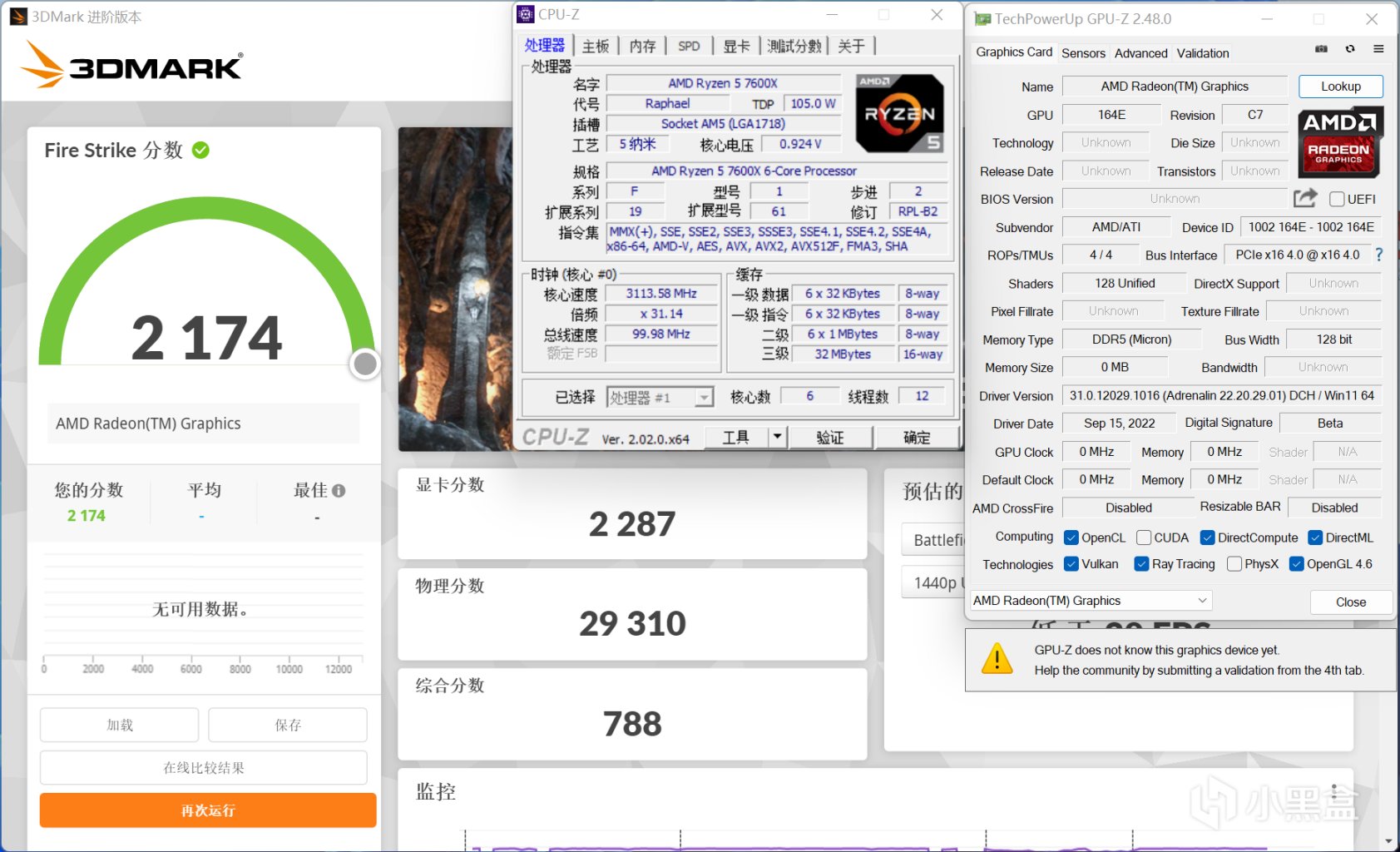
Task: Open the 处理器 #1 selection dropdown in CPU-Z
Action: click(660, 398)
